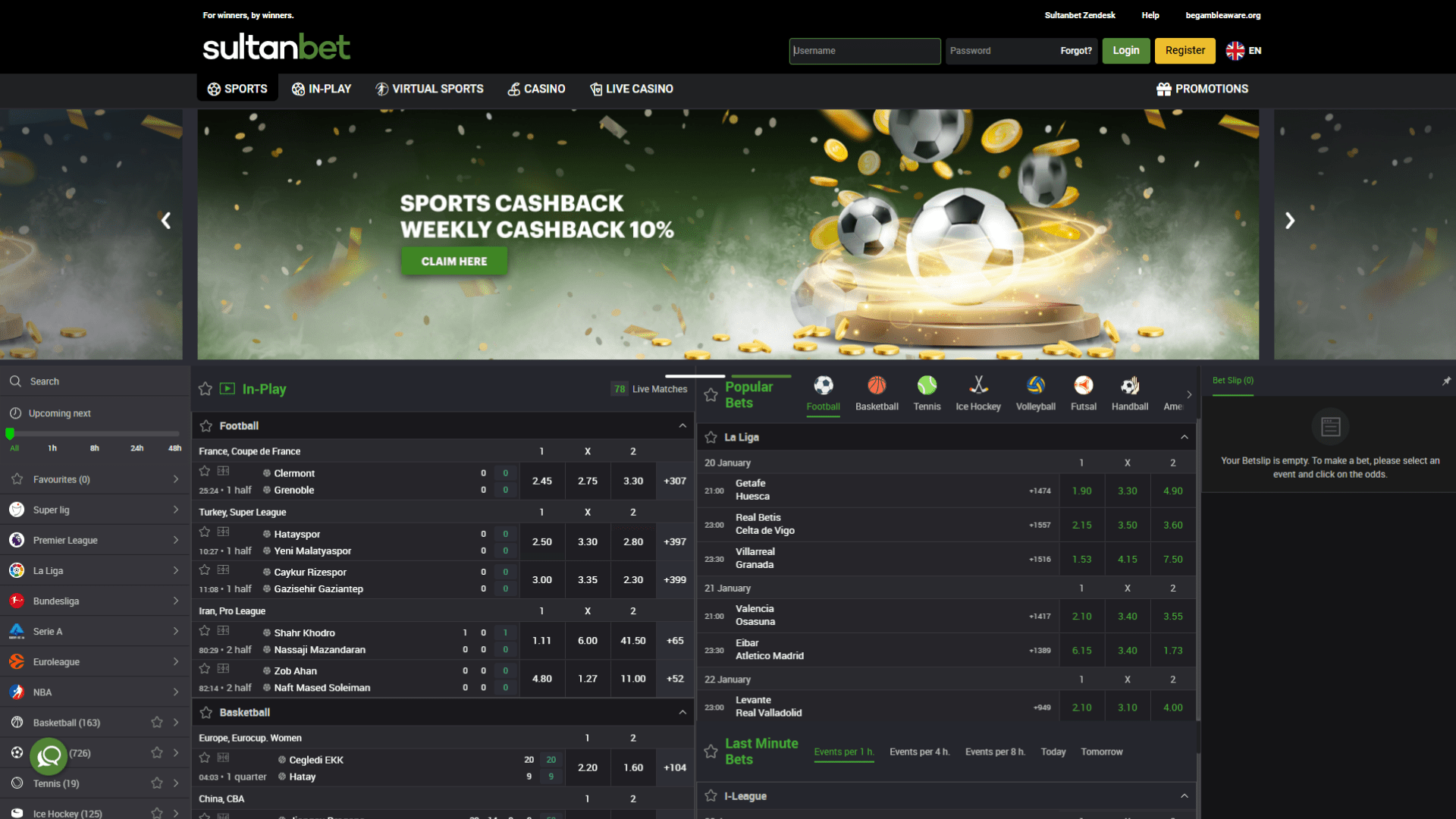Expand Premier League sidebar arrow
The width and height of the screenshot is (1456, 819).
176,540
